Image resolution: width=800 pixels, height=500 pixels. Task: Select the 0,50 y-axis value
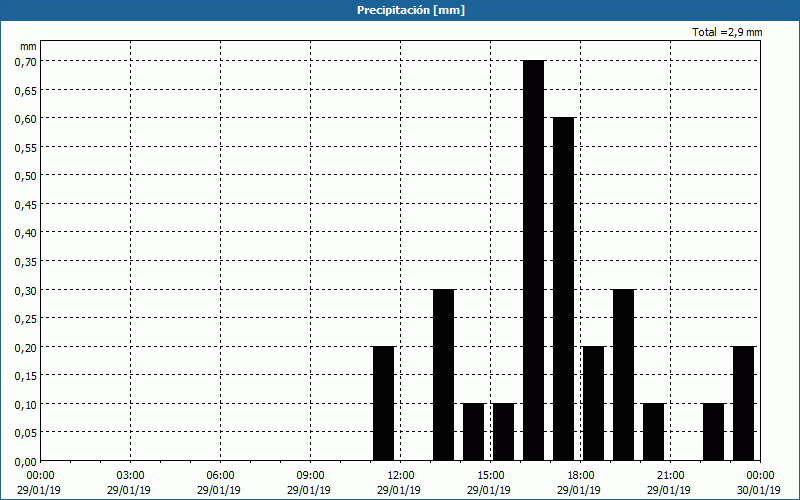[26, 176]
